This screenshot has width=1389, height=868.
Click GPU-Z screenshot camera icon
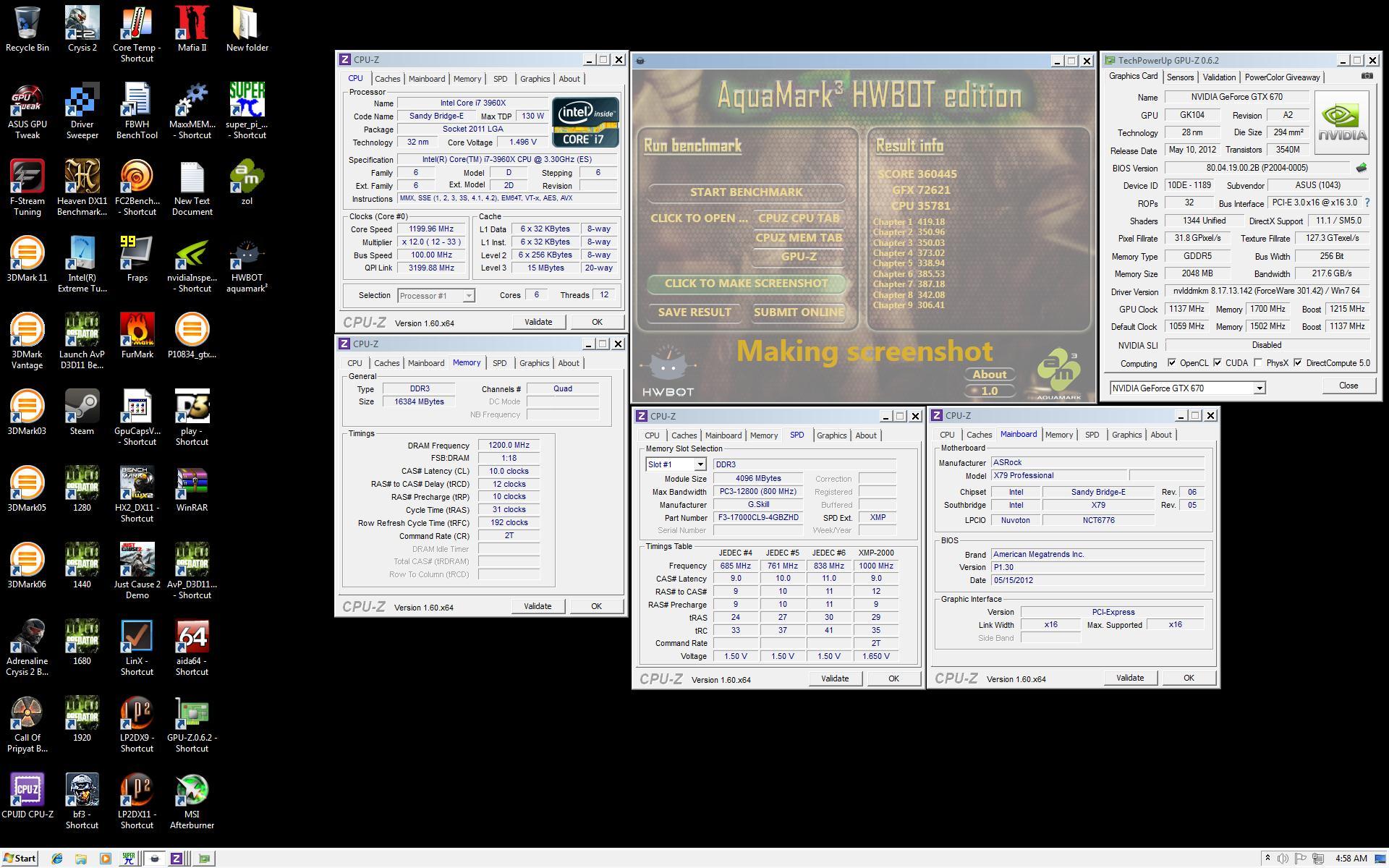(x=1367, y=76)
